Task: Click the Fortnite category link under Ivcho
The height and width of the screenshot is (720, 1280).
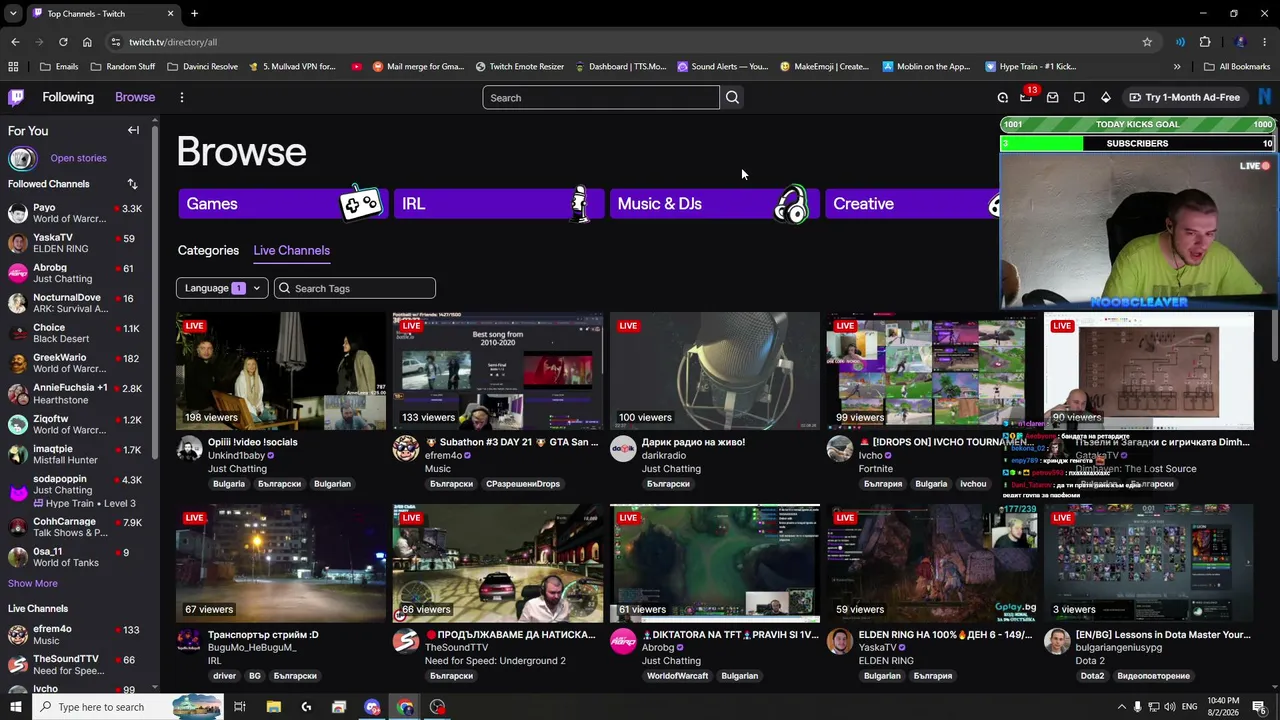Action: point(875,468)
